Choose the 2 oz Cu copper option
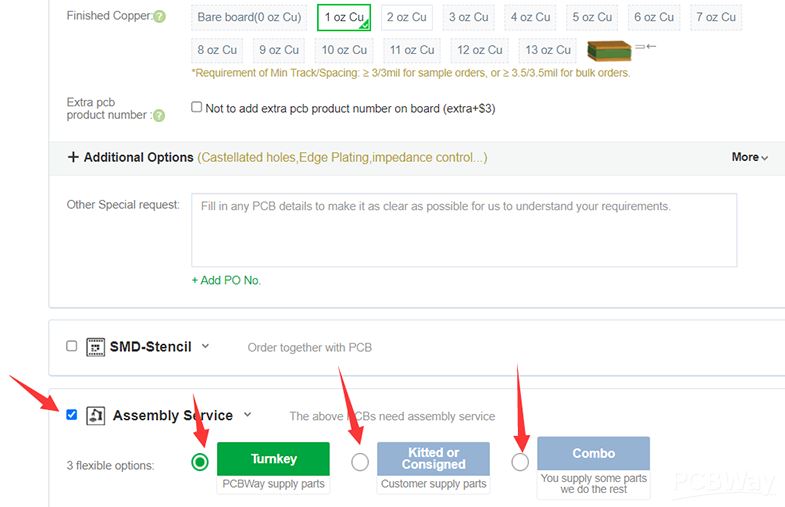The image size is (785, 507). (x=406, y=17)
